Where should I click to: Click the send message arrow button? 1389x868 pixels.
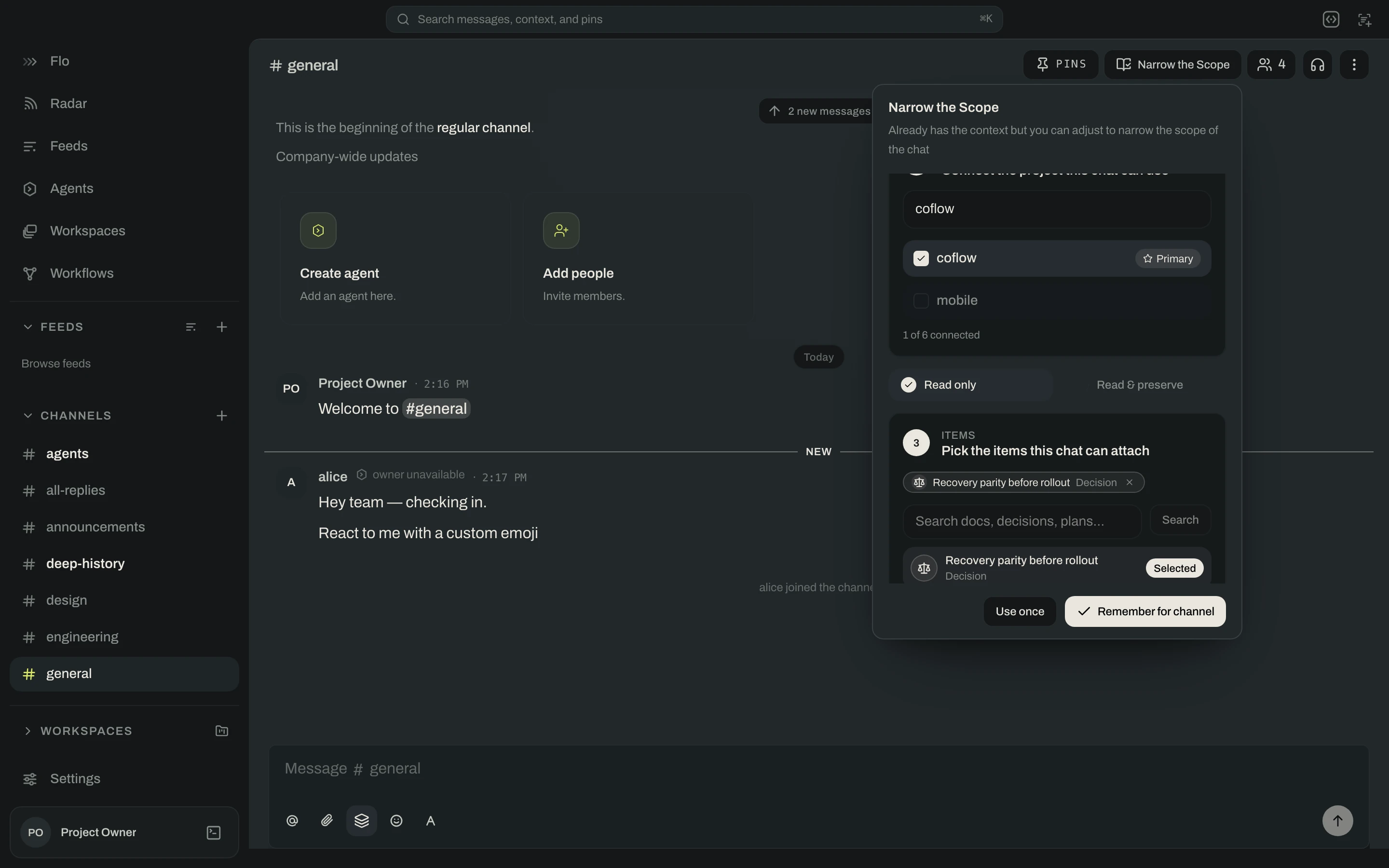click(x=1337, y=820)
